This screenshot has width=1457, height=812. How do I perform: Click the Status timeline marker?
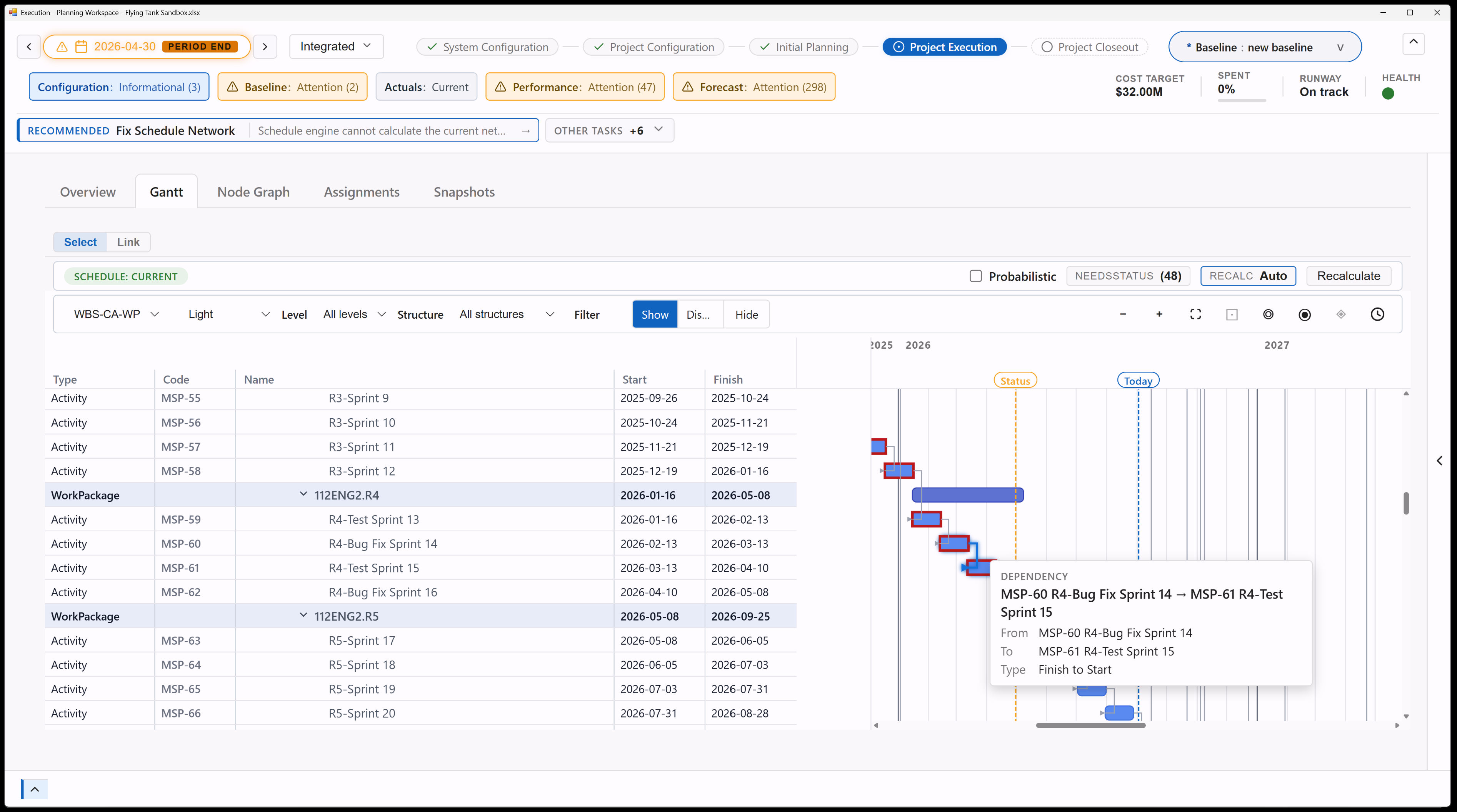1015,381
